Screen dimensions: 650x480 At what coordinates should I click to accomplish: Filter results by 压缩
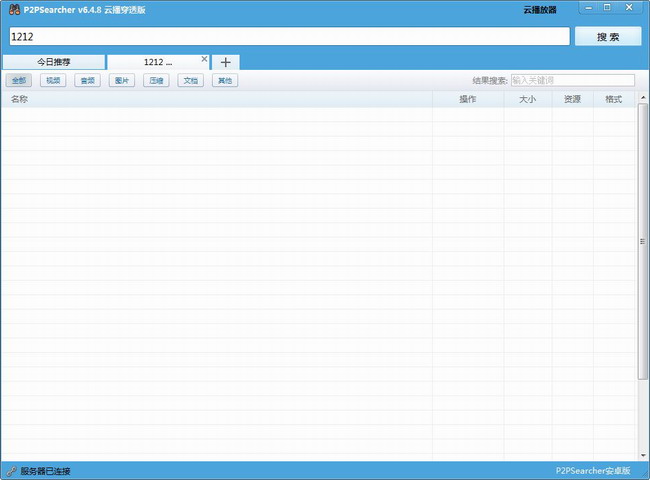156,80
